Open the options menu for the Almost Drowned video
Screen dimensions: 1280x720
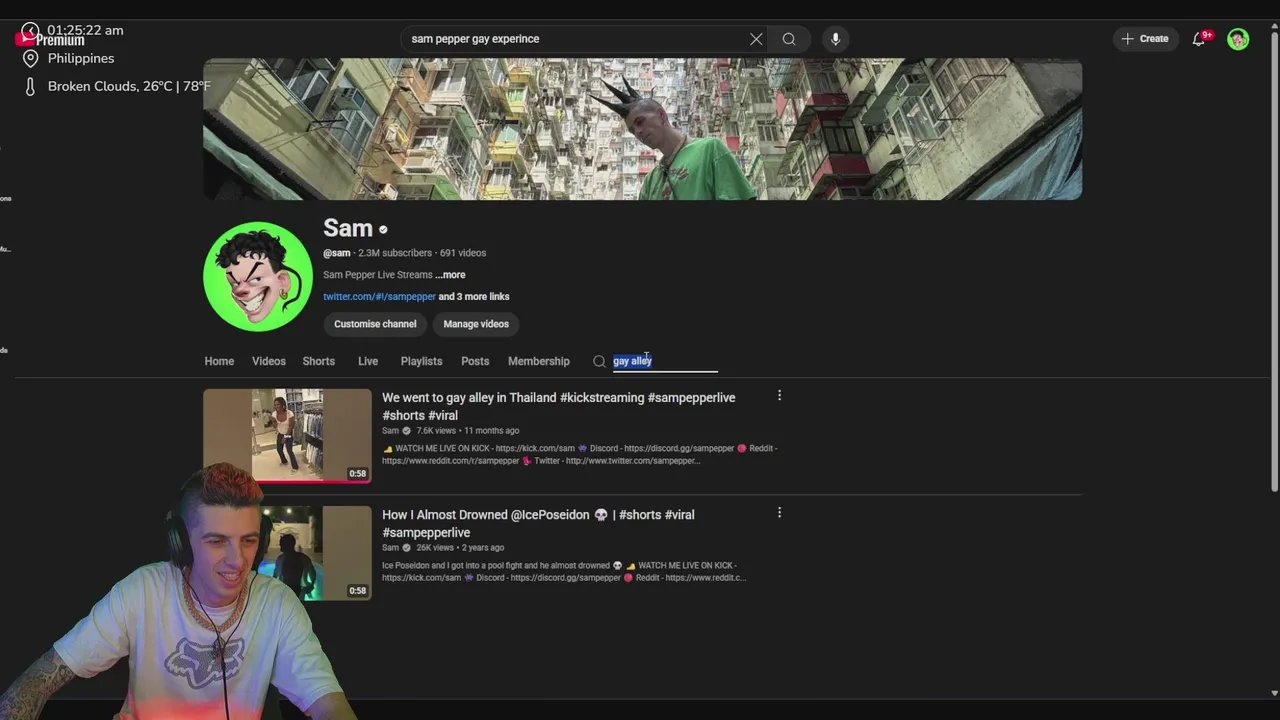click(x=779, y=513)
